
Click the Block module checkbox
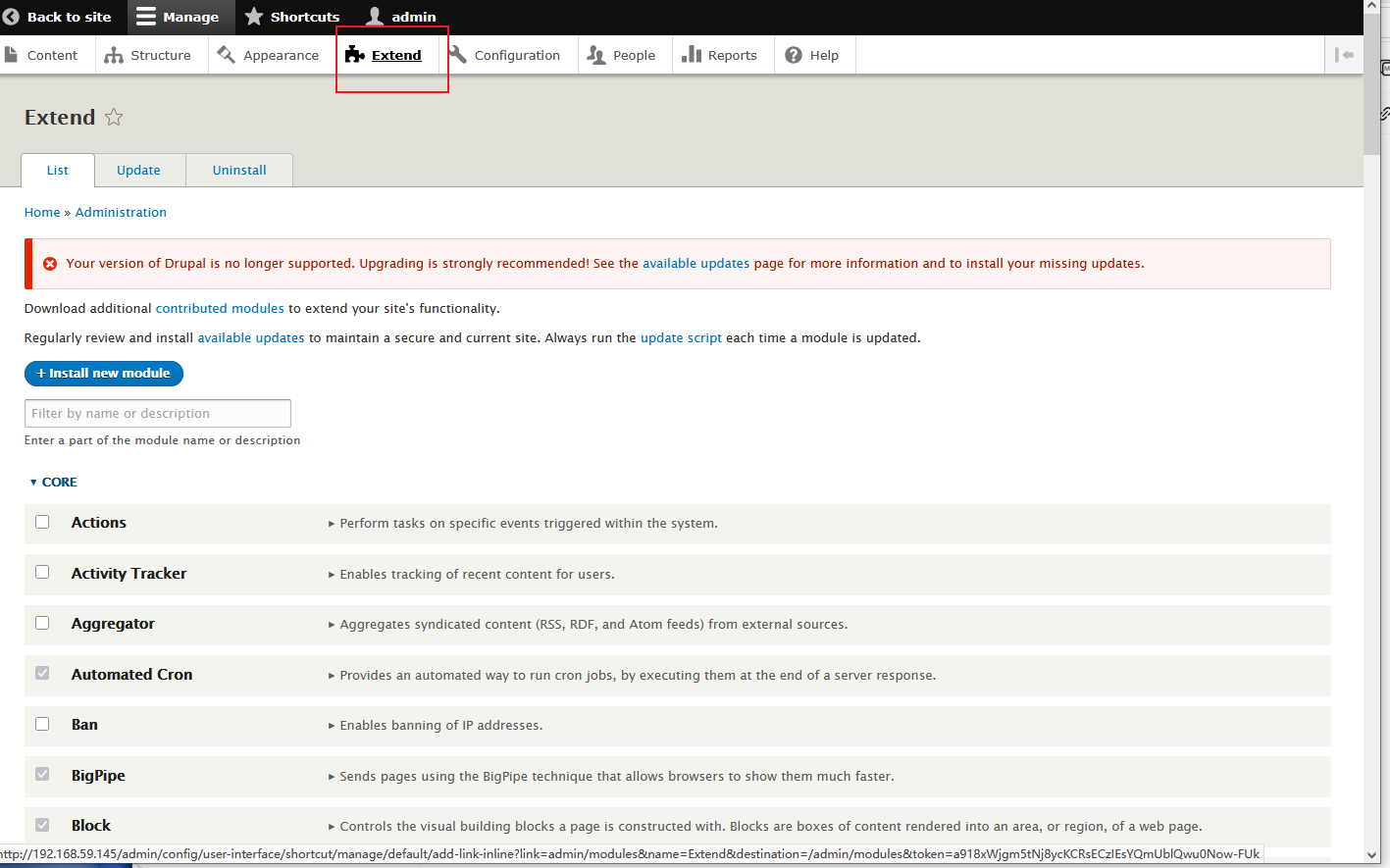[42, 825]
